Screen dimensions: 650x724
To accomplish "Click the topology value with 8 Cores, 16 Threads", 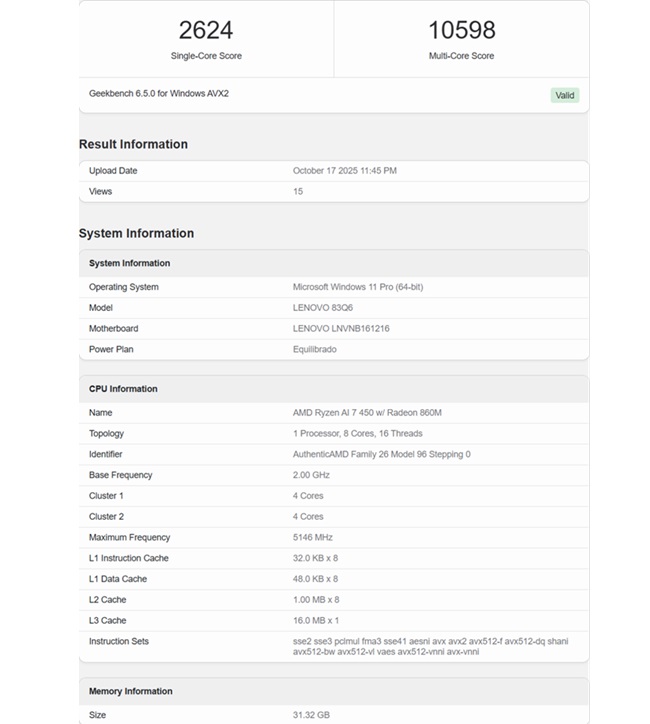I will coord(357,433).
